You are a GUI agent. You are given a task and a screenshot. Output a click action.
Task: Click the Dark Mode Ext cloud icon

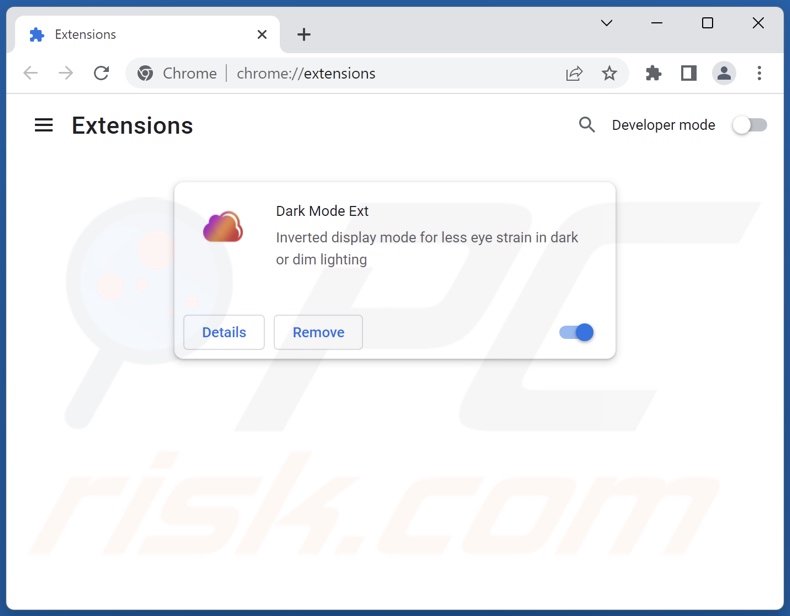coord(223,227)
